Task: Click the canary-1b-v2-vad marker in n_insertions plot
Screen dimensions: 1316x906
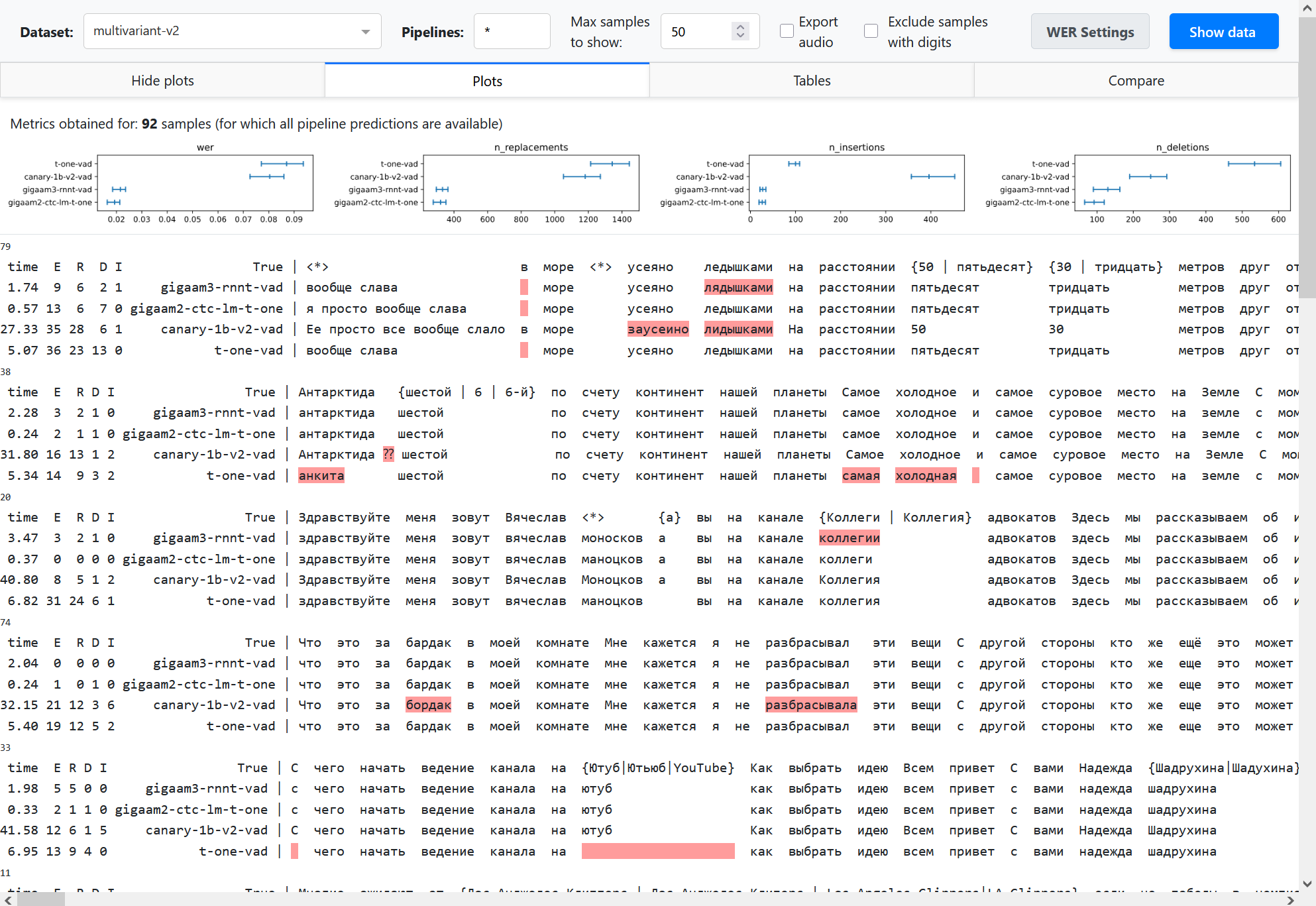Action: tap(928, 176)
